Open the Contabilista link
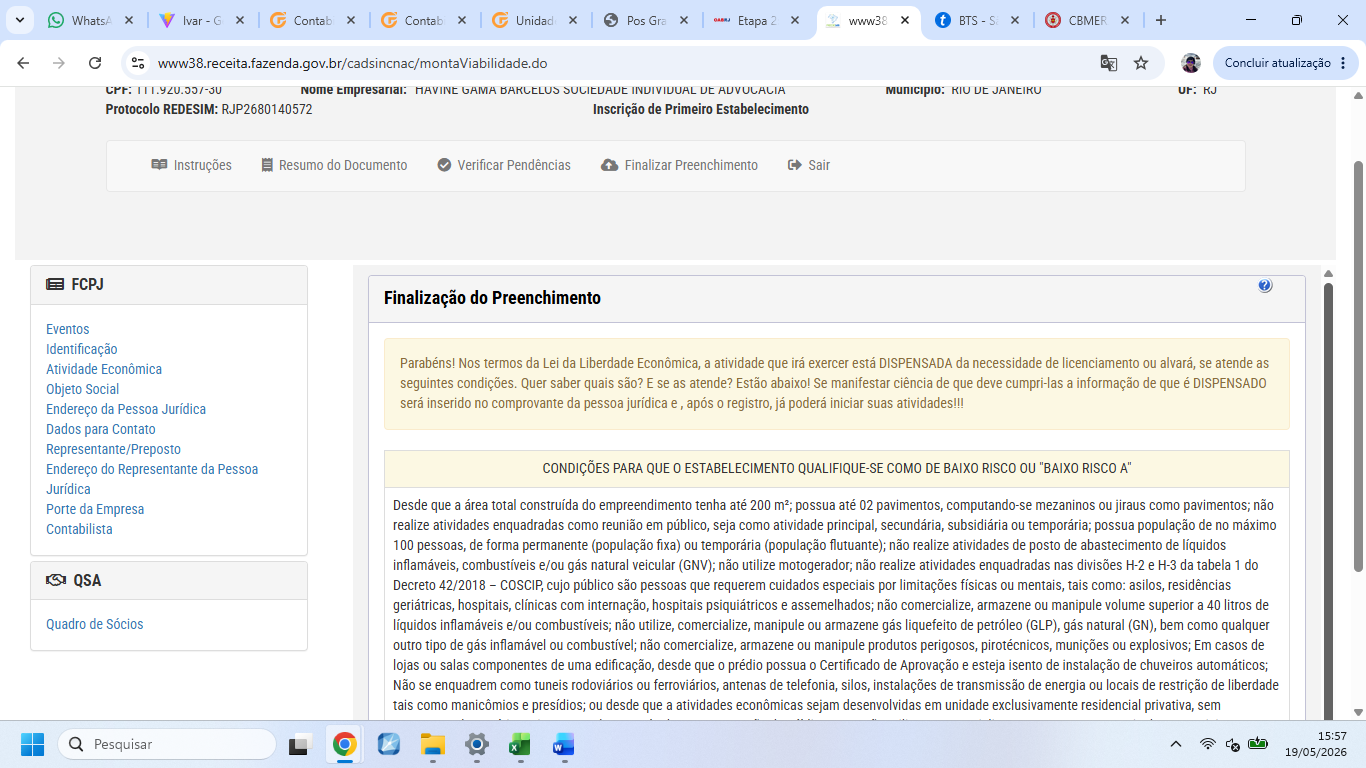 pyautogui.click(x=79, y=529)
